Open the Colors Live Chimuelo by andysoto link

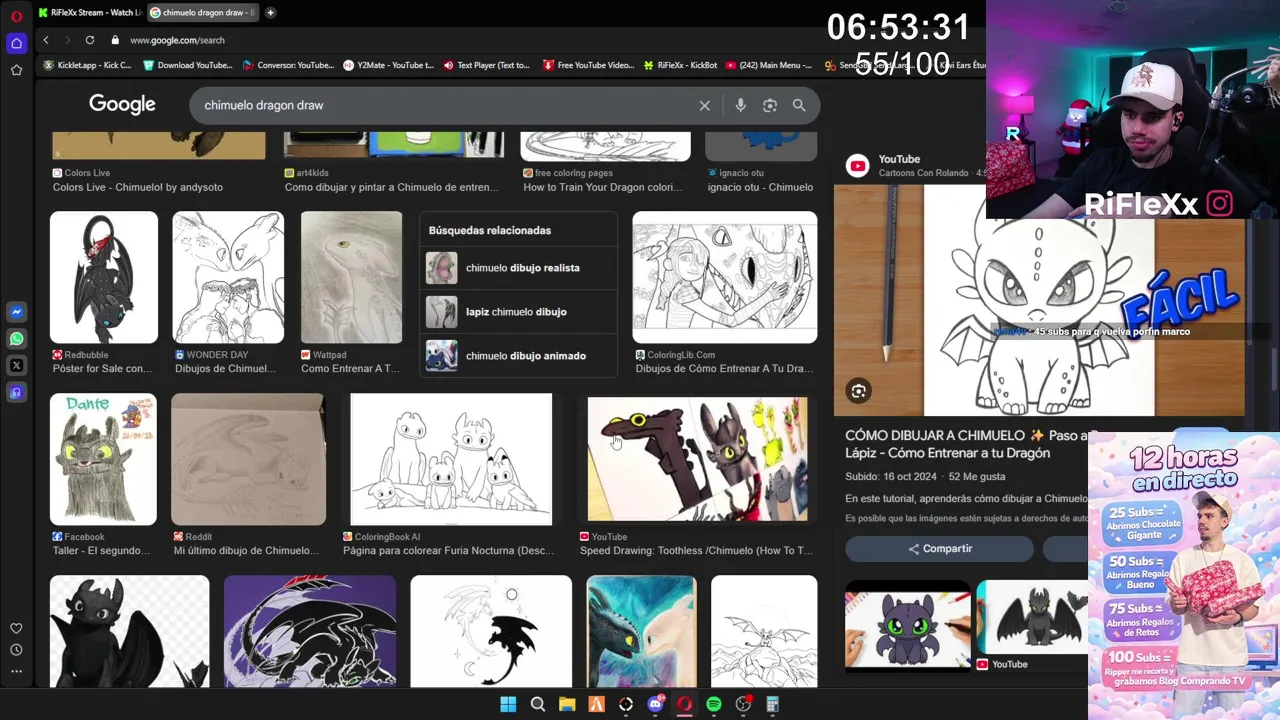click(138, 187)
